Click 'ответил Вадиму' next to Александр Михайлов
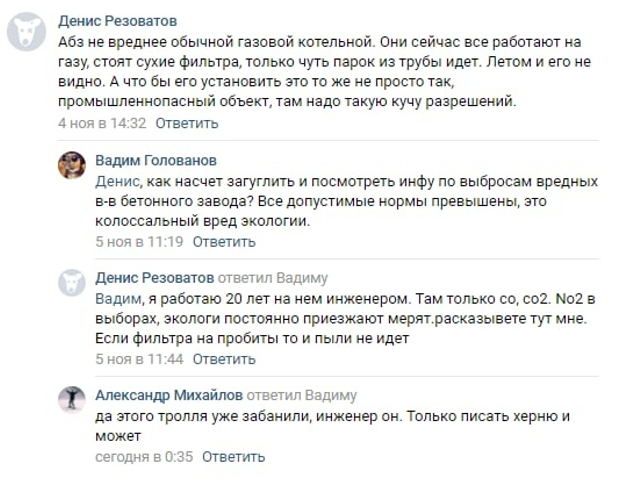This screenshot has height=481, width=617. click(302, 395)
